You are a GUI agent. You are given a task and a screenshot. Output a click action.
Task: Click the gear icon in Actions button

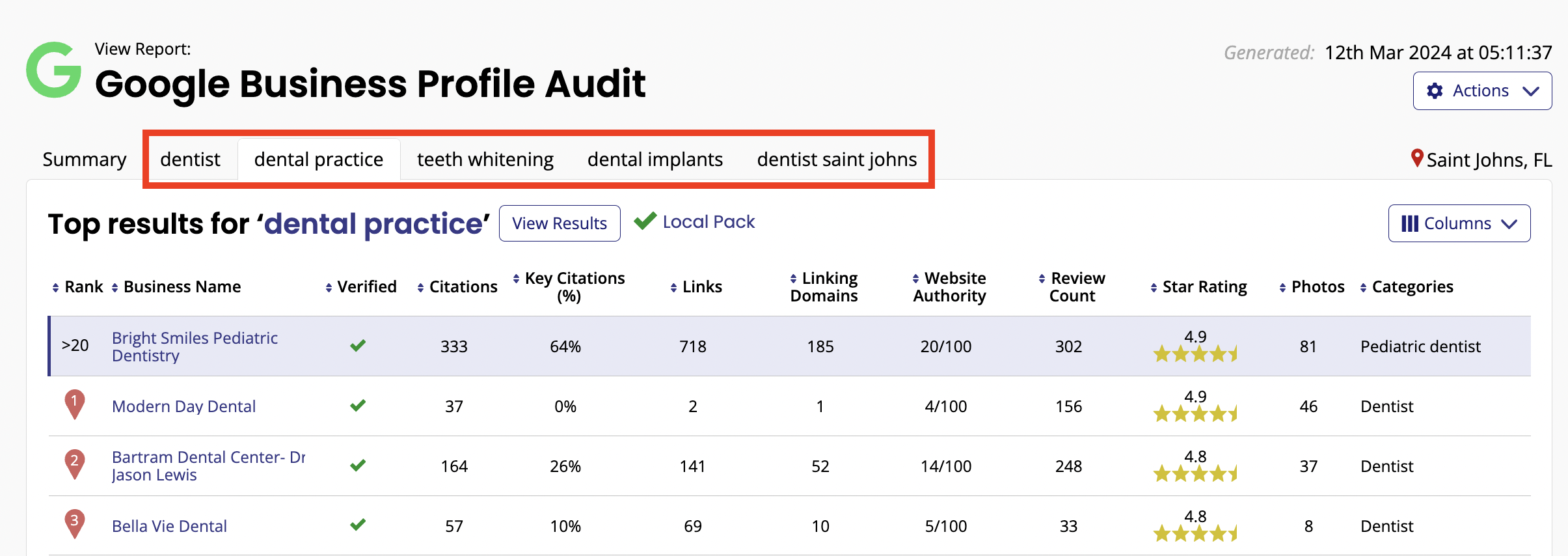coord(1435,91)
